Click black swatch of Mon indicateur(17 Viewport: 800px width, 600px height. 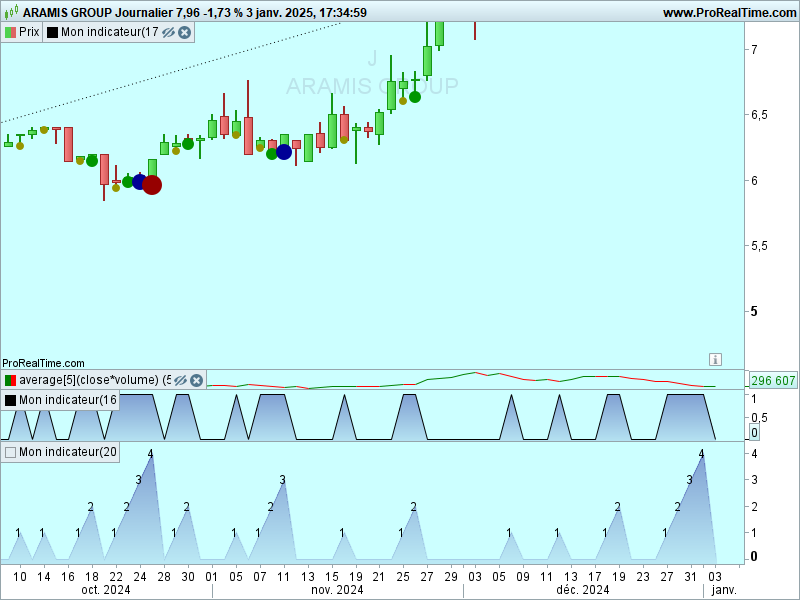(x=53, y=33)
